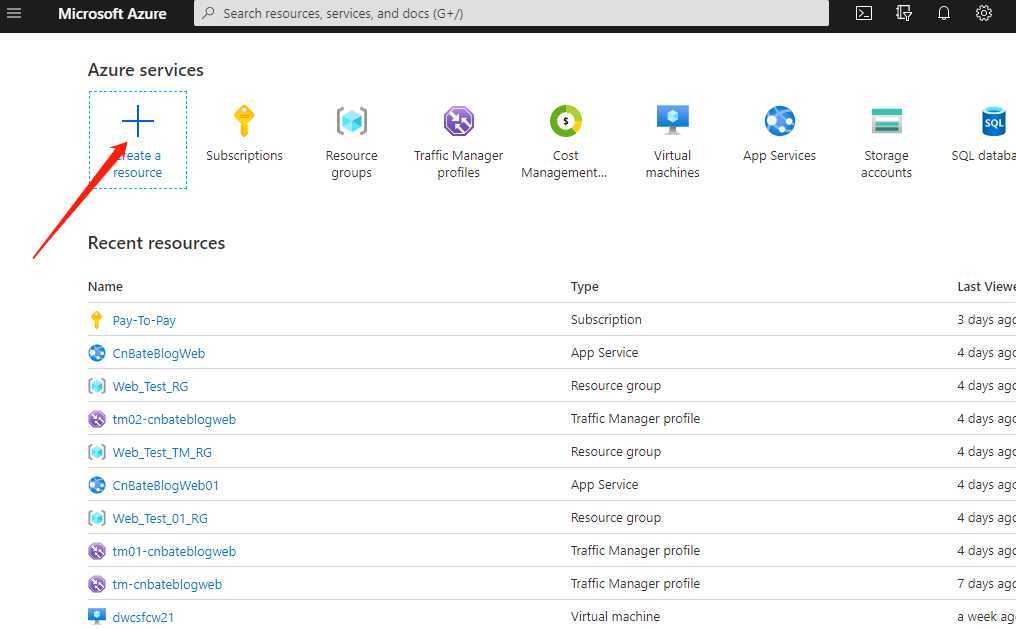Click the magnifier icon in the search bar
1016x630 pixels.
[x=208, y=13]
